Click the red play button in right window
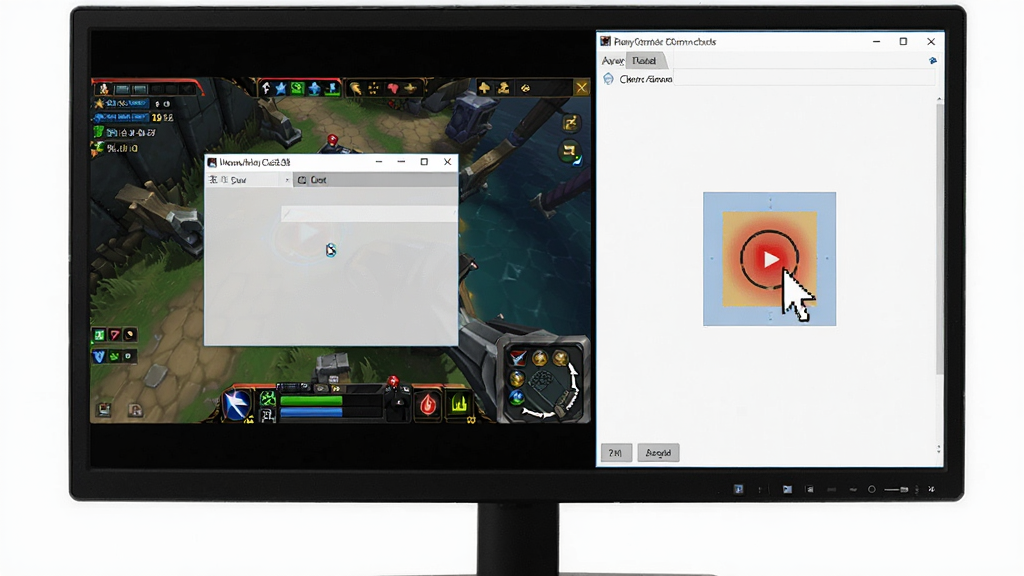 click(x=769, y=259)
